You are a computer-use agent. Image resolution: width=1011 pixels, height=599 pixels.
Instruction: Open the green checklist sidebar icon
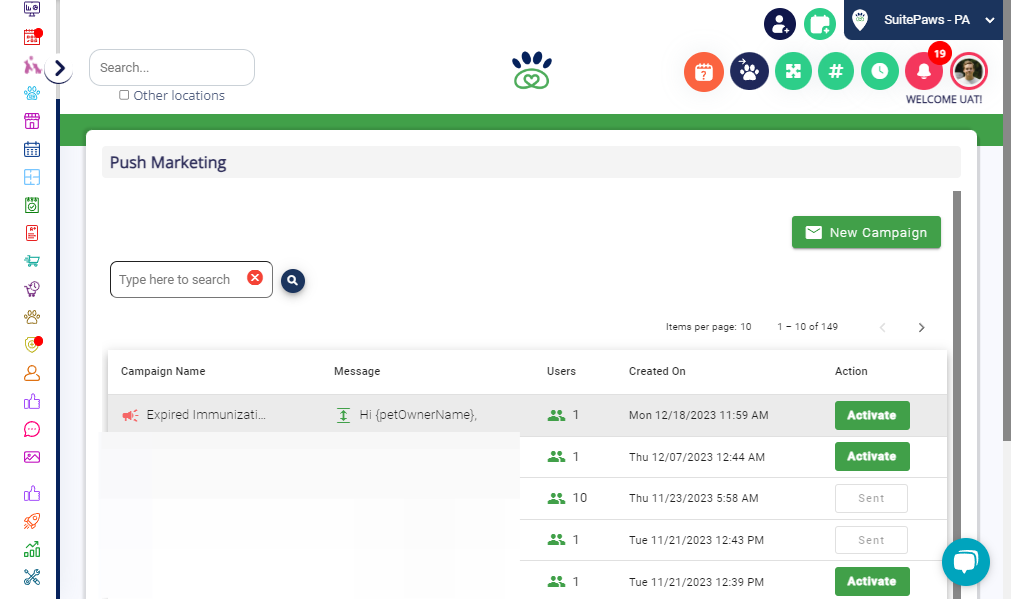(32, 205)
